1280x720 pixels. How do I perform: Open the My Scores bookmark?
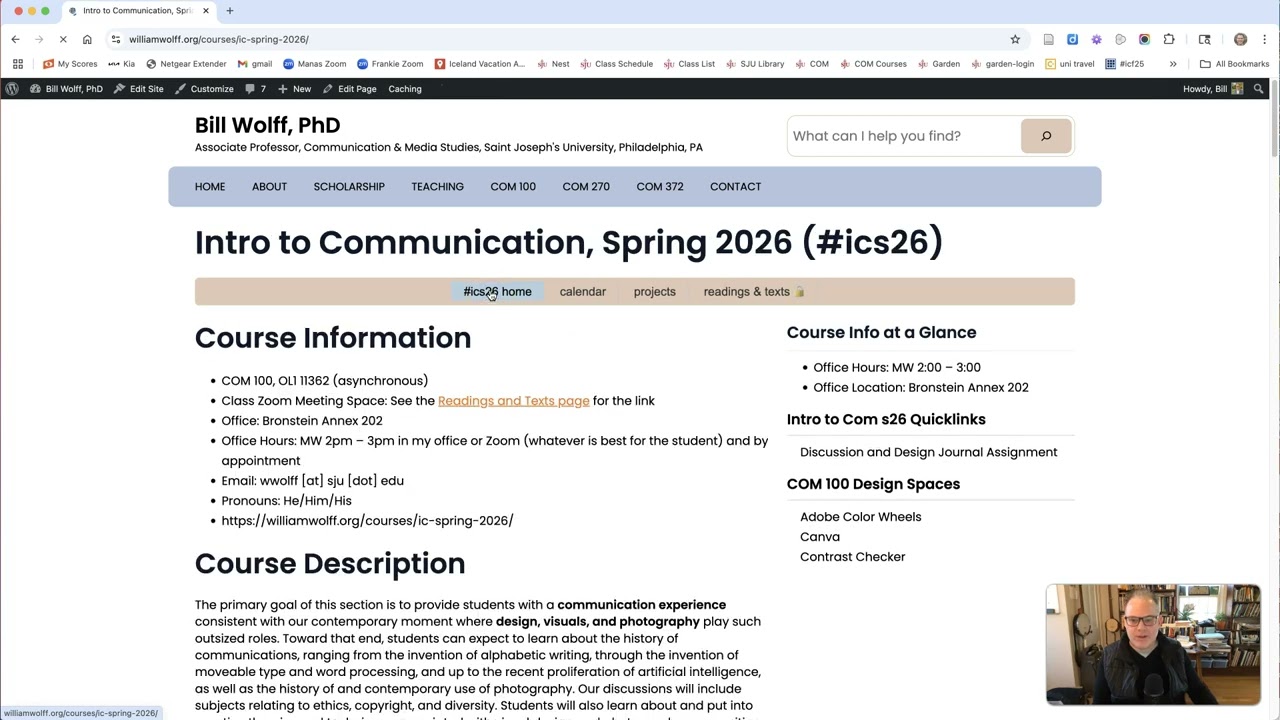click(x=70, y=64)
